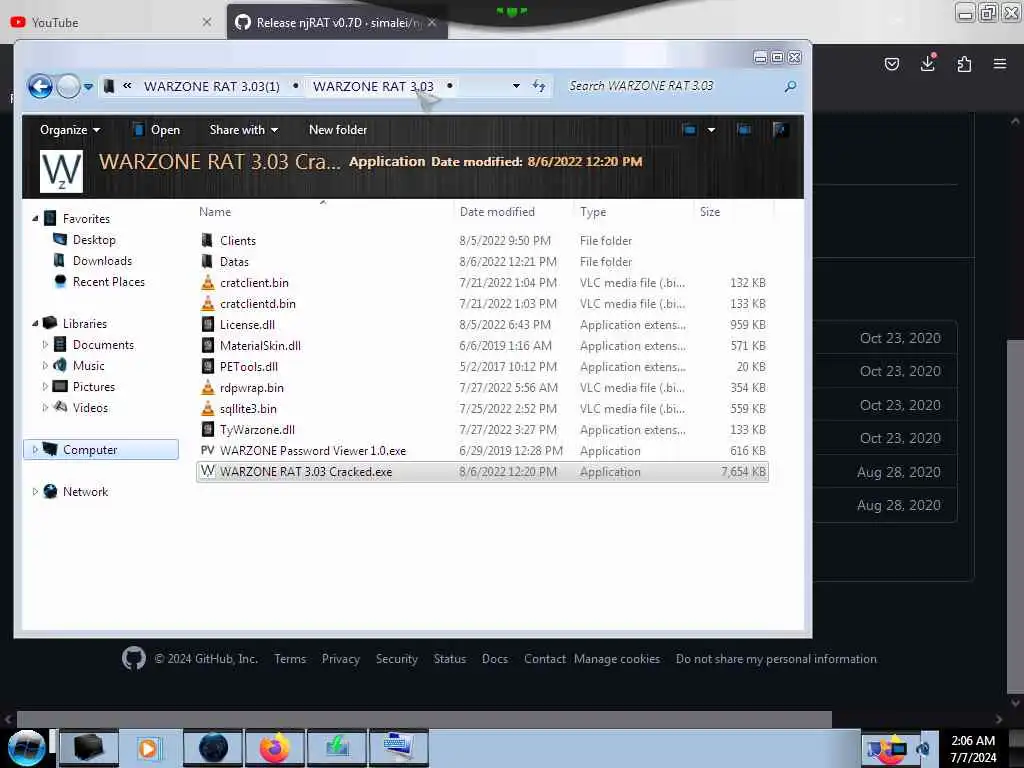
Task: Open Firefox downloads panel icon
Action: [x=928, y=63]
